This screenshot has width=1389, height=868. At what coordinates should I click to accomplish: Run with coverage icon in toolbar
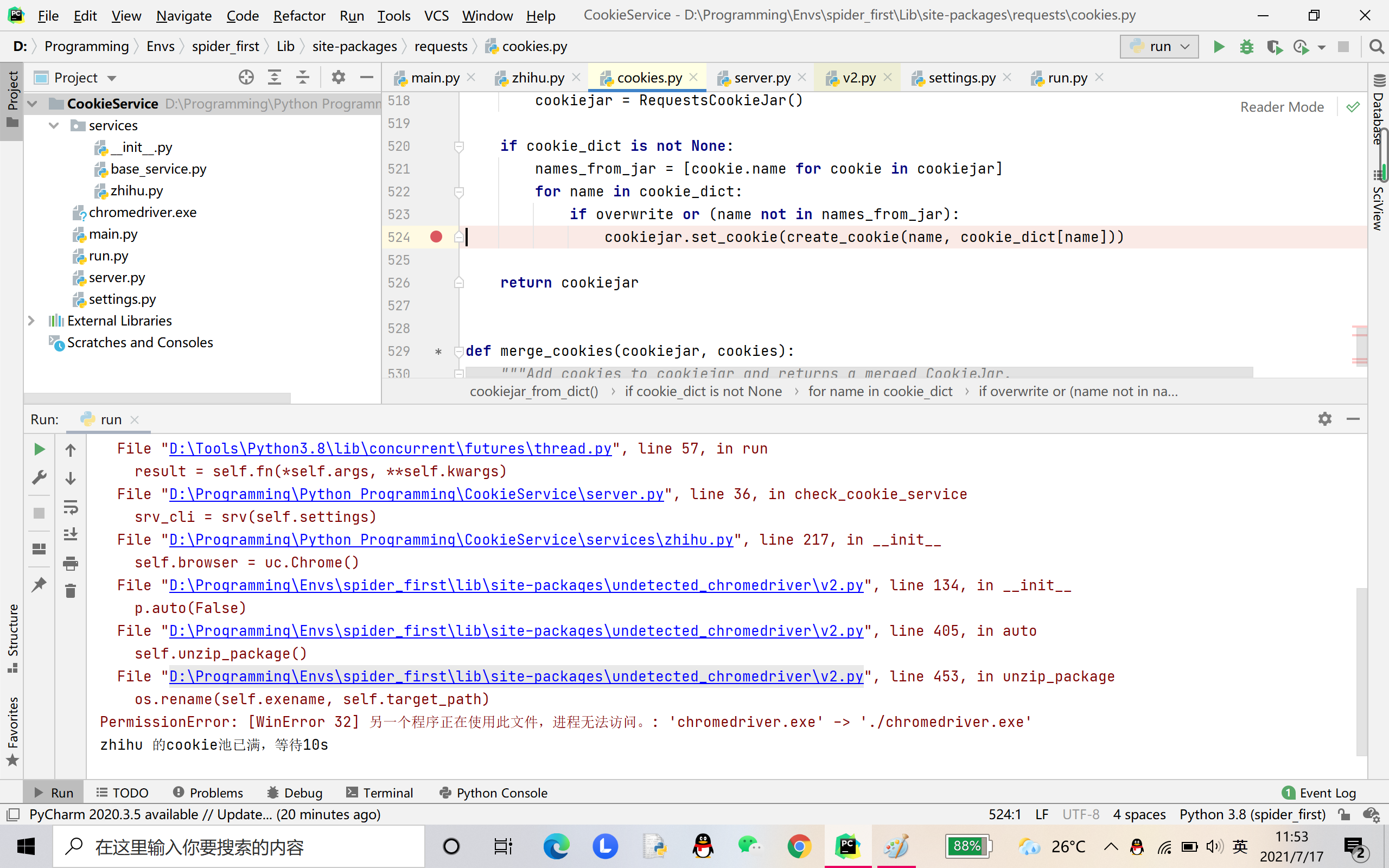1274,47
